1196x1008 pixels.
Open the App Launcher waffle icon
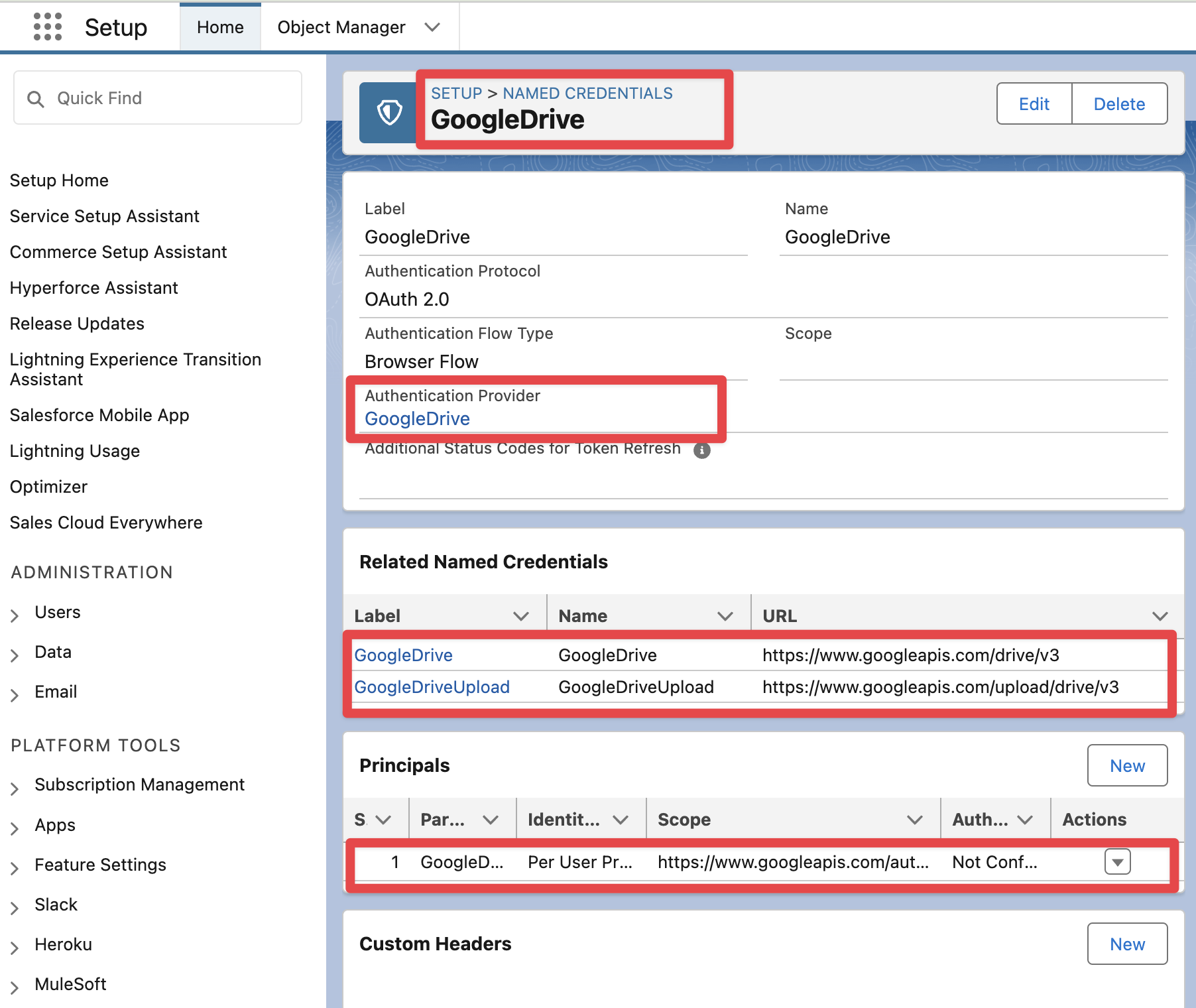tap(46, 27)
